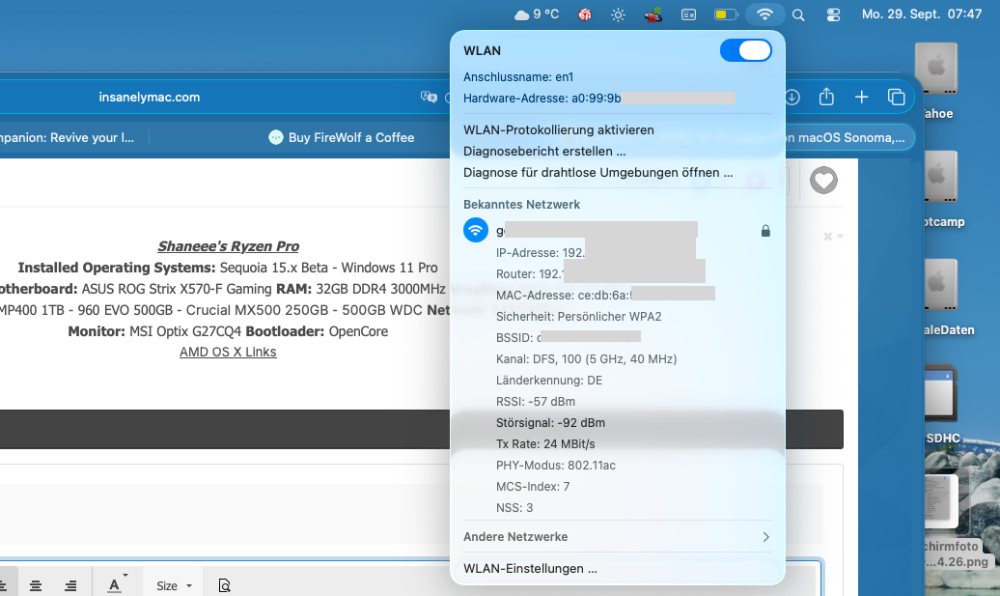Click the date and time Mo. 29. Sept. 07:47
Screen dimensions: 1000x596
pos(922,14)
